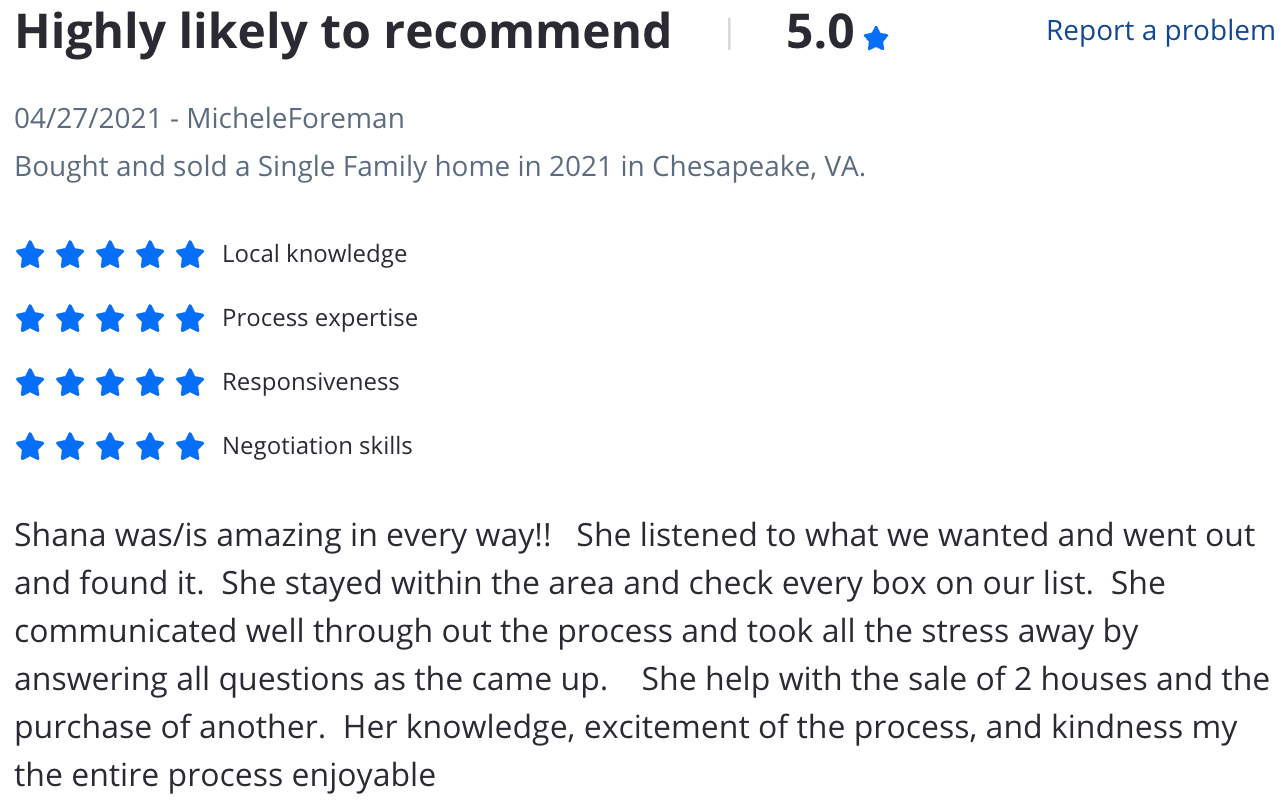Click the Report a problem link
This screenshot has height=800, width=1284.
(1160, 31)
